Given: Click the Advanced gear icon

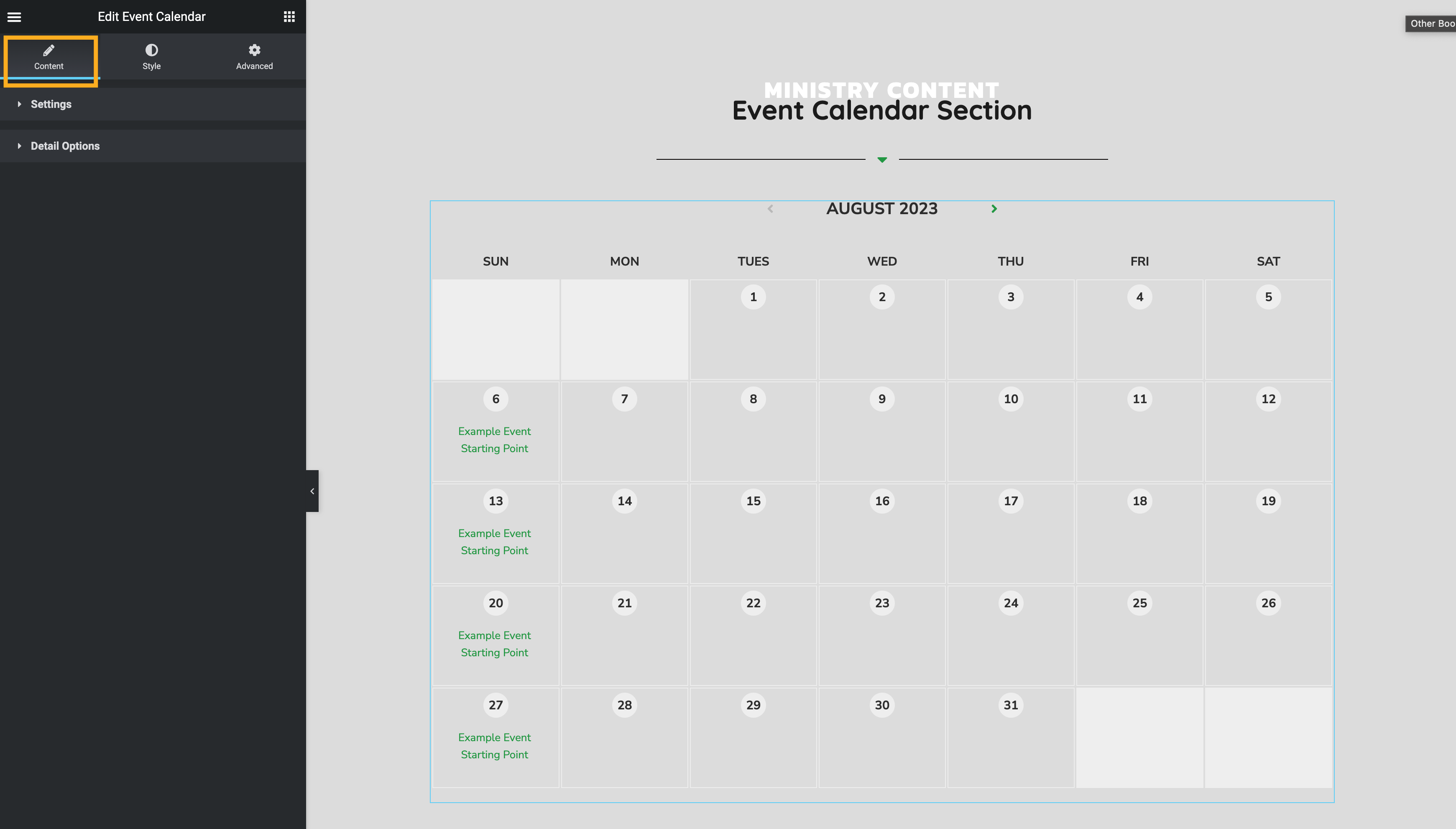Looking at the screenshot, I should [x=254, y=50].
